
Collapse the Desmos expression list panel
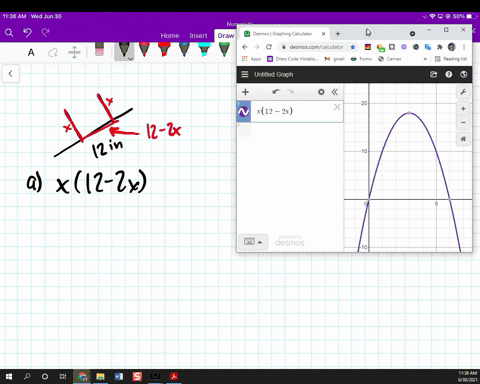click(335, 92)
